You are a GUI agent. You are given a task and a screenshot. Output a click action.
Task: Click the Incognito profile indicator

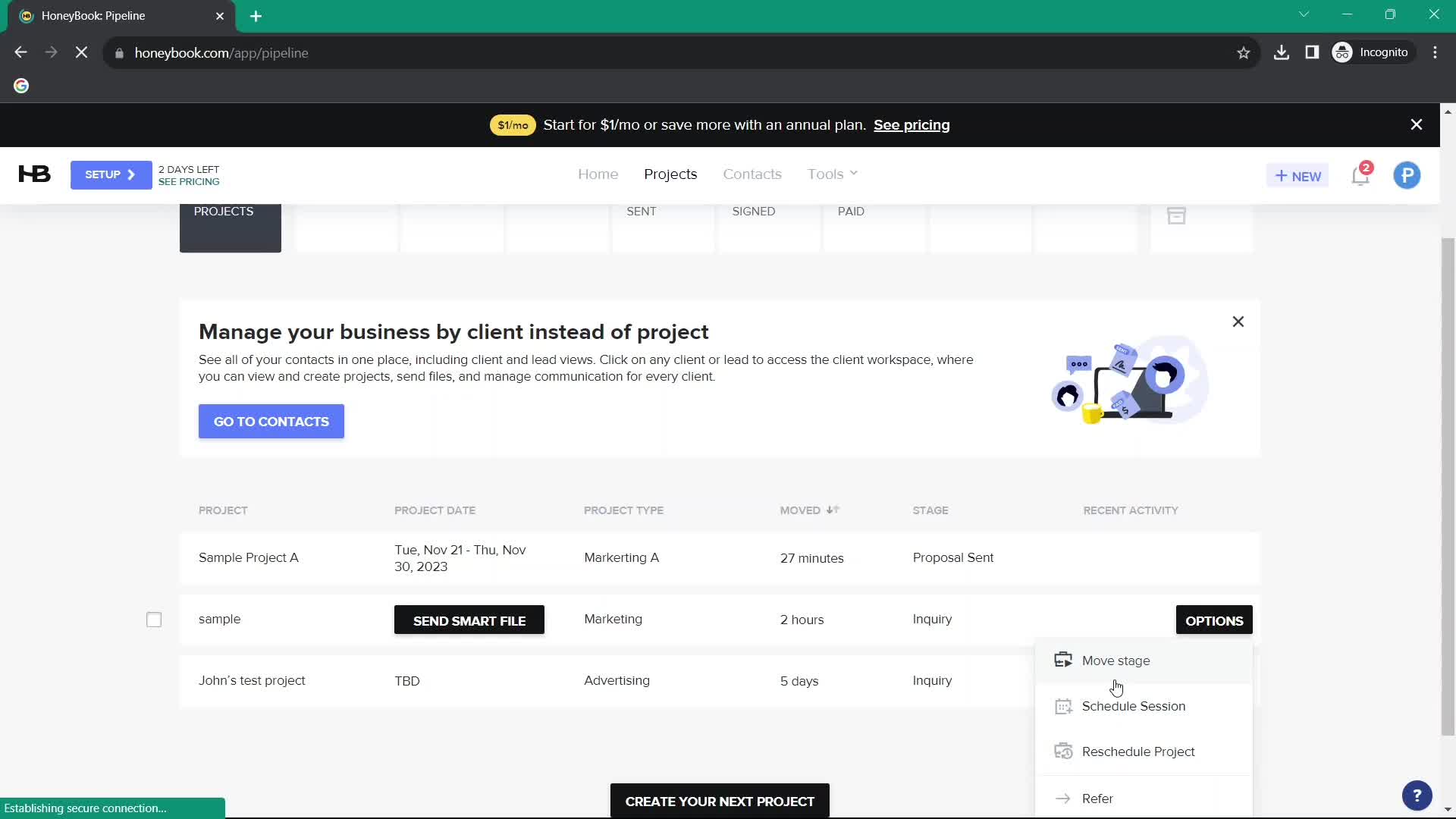(x=1373, y=53)
